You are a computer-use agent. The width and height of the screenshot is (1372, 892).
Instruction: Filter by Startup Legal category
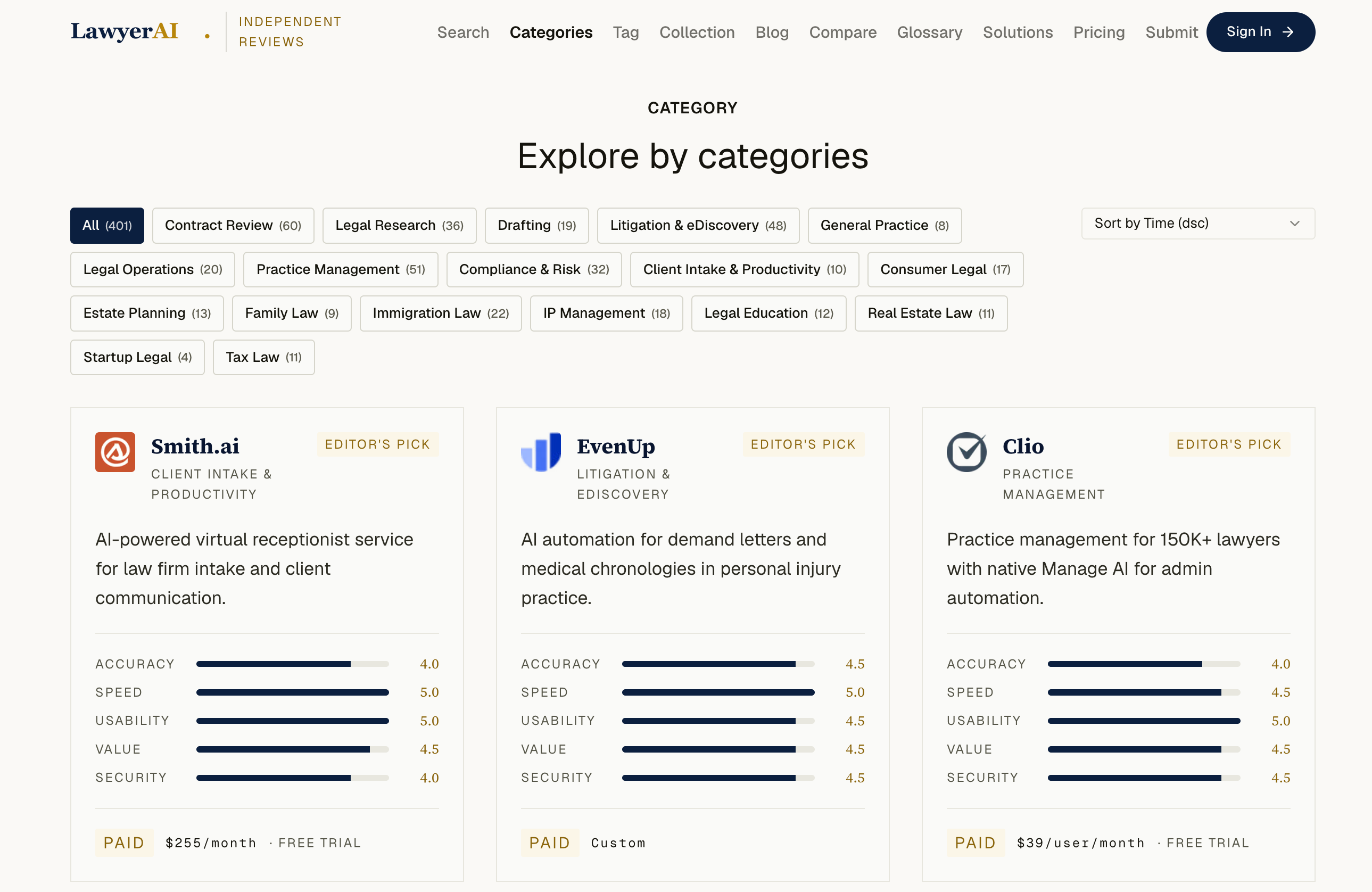click(137, 358)
